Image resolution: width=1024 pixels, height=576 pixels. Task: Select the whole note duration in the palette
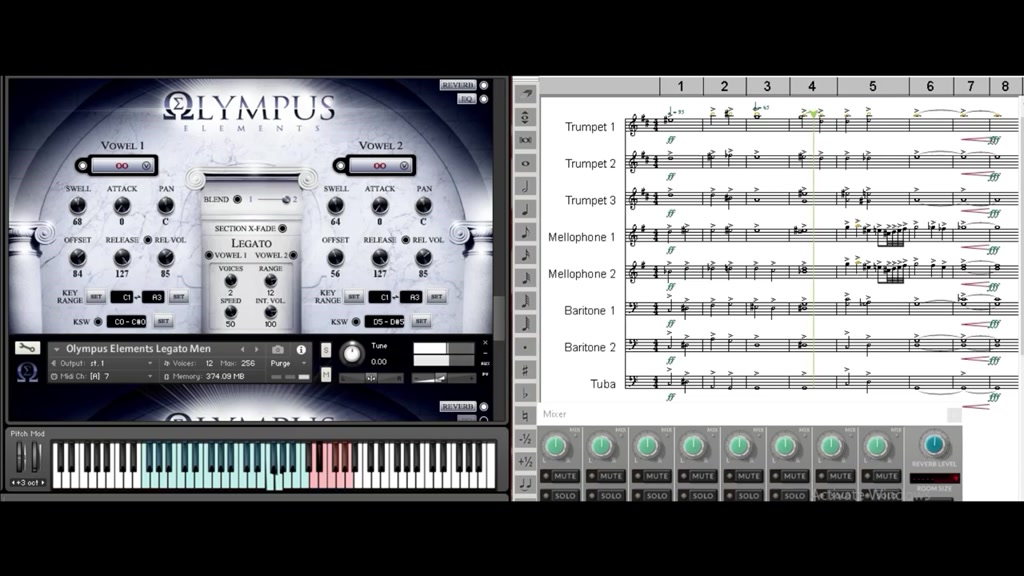[526, 163]
